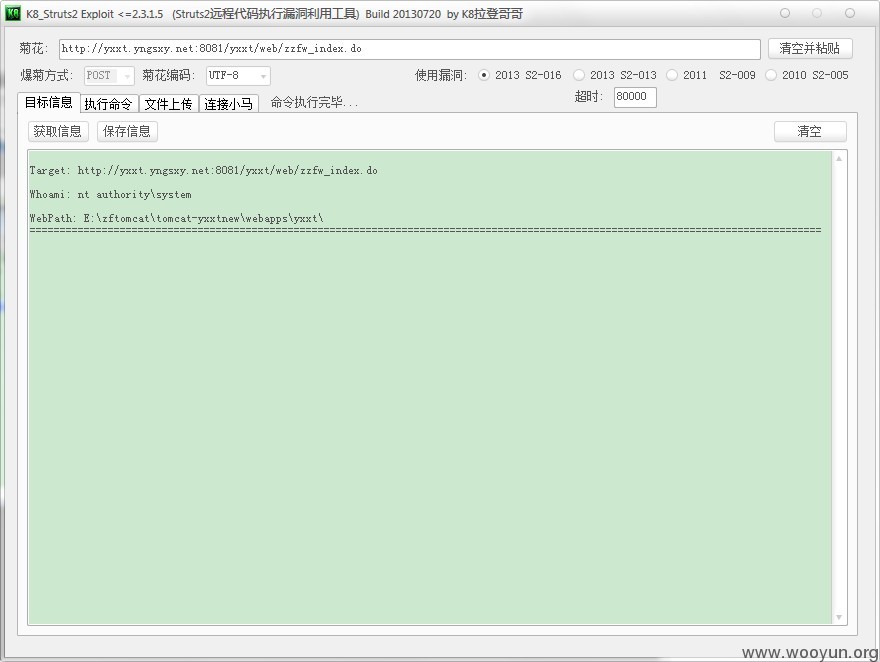Switch to the 目标信息 tab
Viewport: 880px width, 662px height.
tap(49, 103)
